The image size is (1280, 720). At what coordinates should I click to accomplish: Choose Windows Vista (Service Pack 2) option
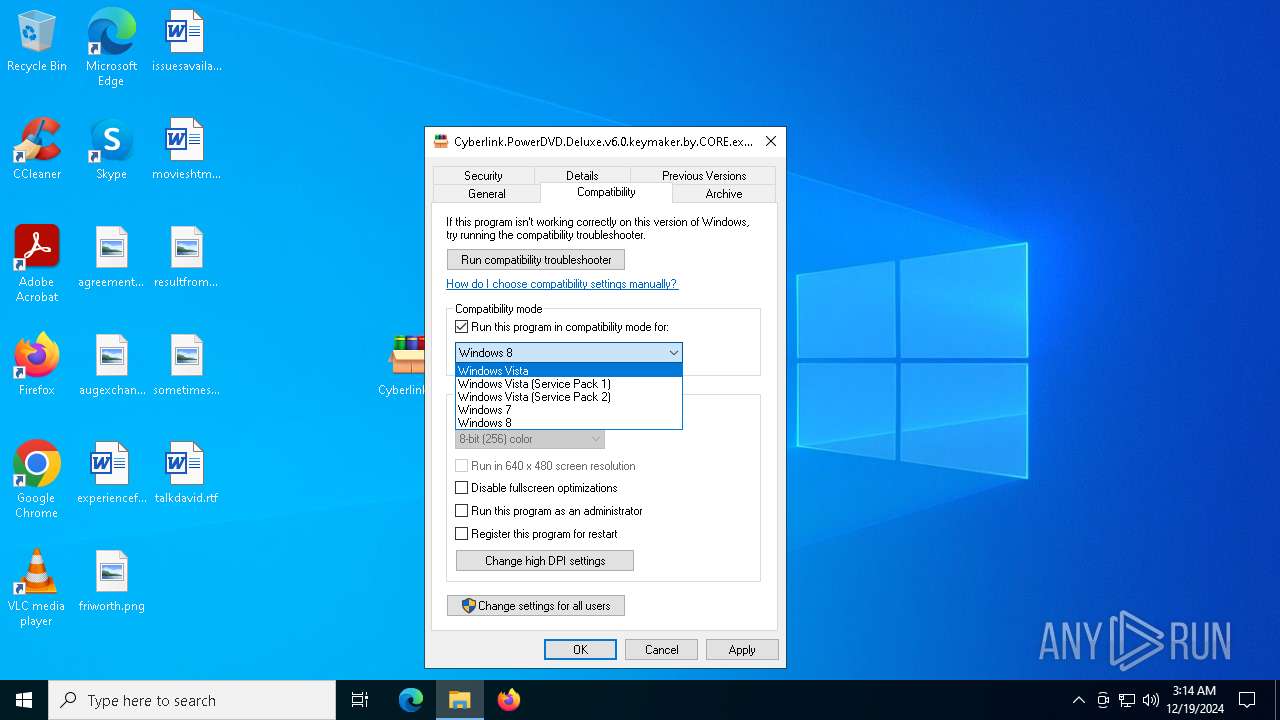[569, 397]
